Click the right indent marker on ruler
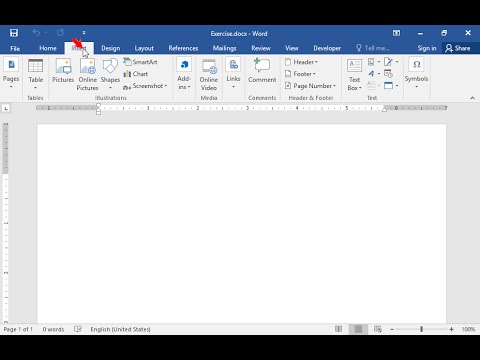This screenshot has height=360, width=480. point(384,109)
